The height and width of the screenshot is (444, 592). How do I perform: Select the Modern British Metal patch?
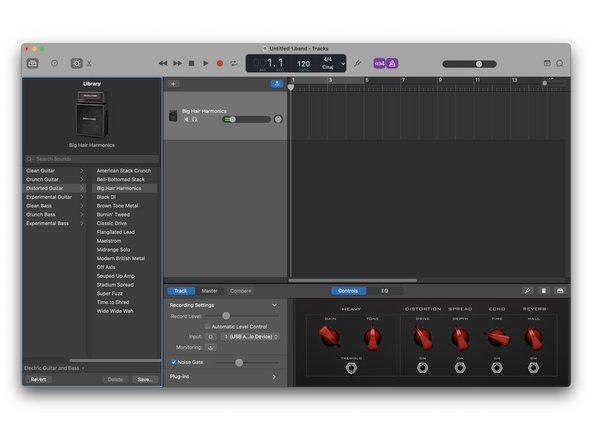(121, 259)
